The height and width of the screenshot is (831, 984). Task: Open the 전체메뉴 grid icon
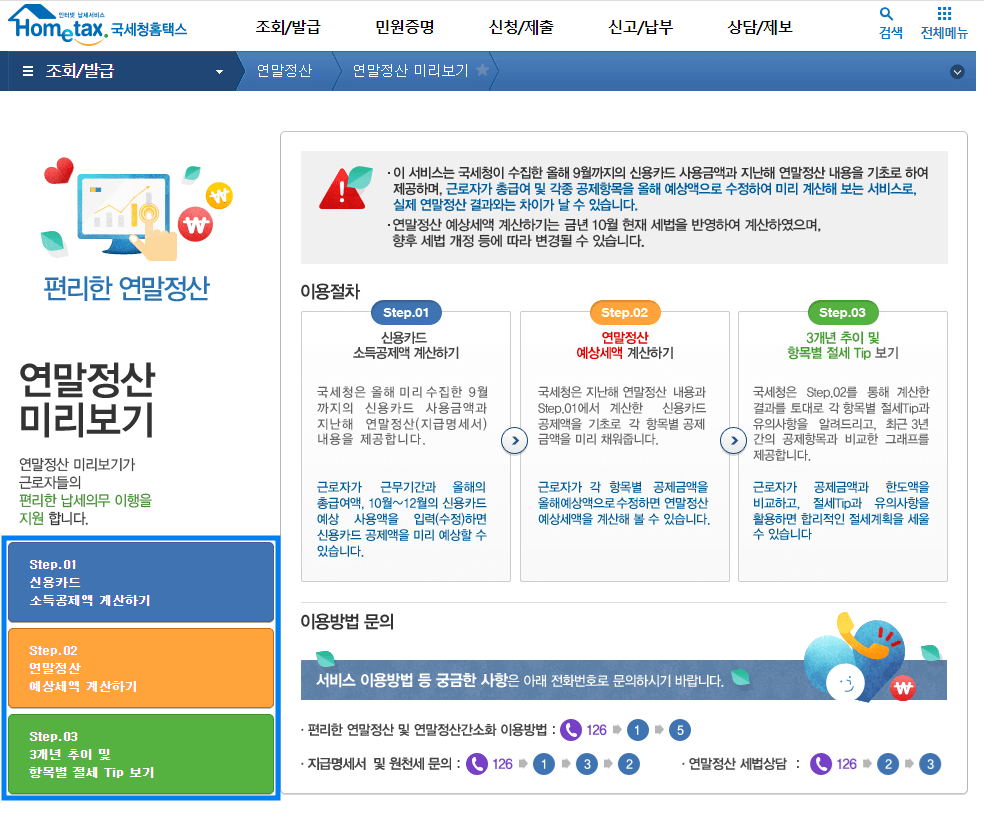point(943,12)
